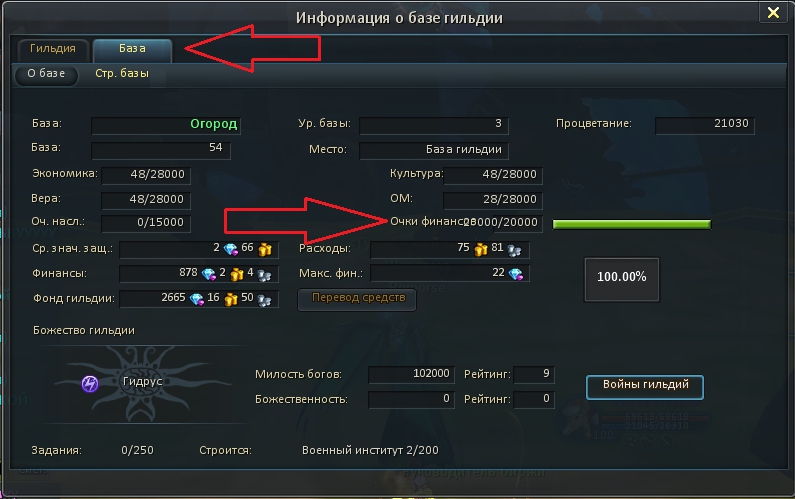Open the Стр. базы sub-tab
The width and height of the screenshot is (795, 499).
click(x=122, y=74)
